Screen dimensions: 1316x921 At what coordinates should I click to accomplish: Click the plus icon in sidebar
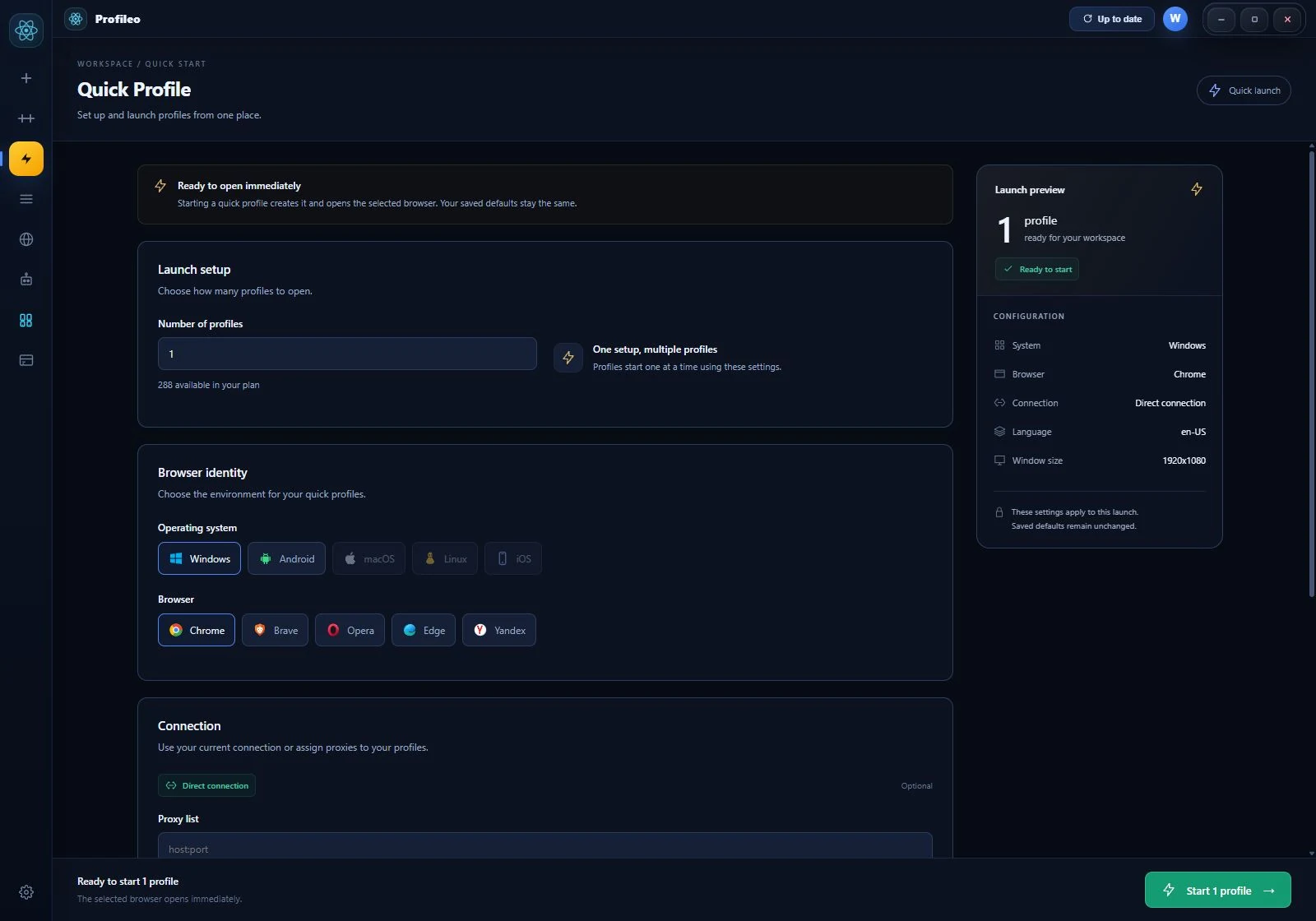tap(26, 78)
